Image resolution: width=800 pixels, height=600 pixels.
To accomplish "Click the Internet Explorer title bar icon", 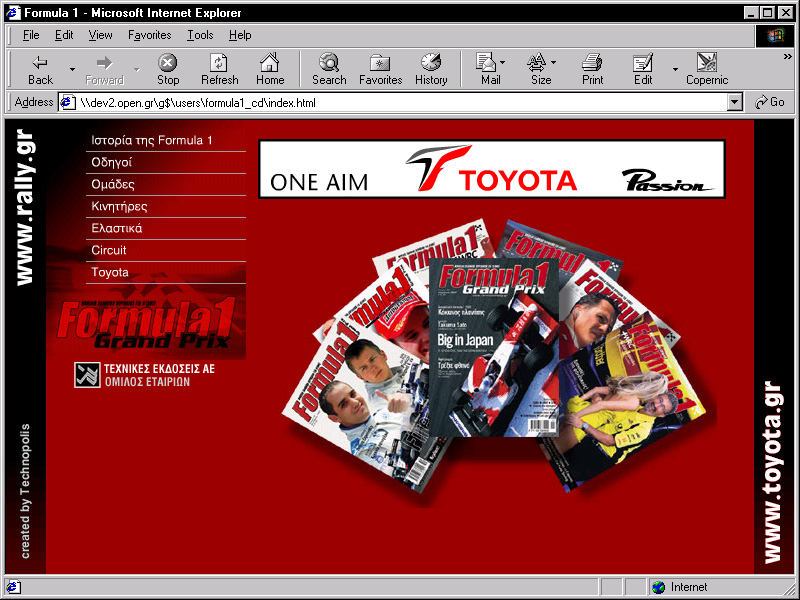I will point(13,12).
